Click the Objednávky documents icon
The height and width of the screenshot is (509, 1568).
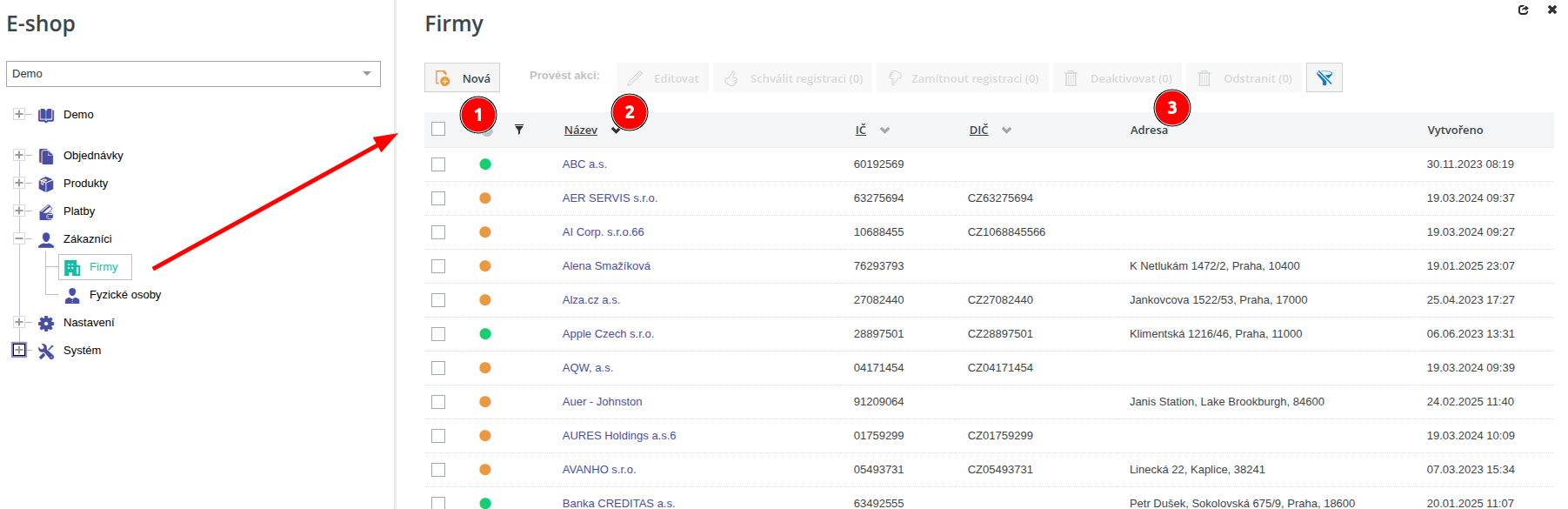tap(46, 156)
